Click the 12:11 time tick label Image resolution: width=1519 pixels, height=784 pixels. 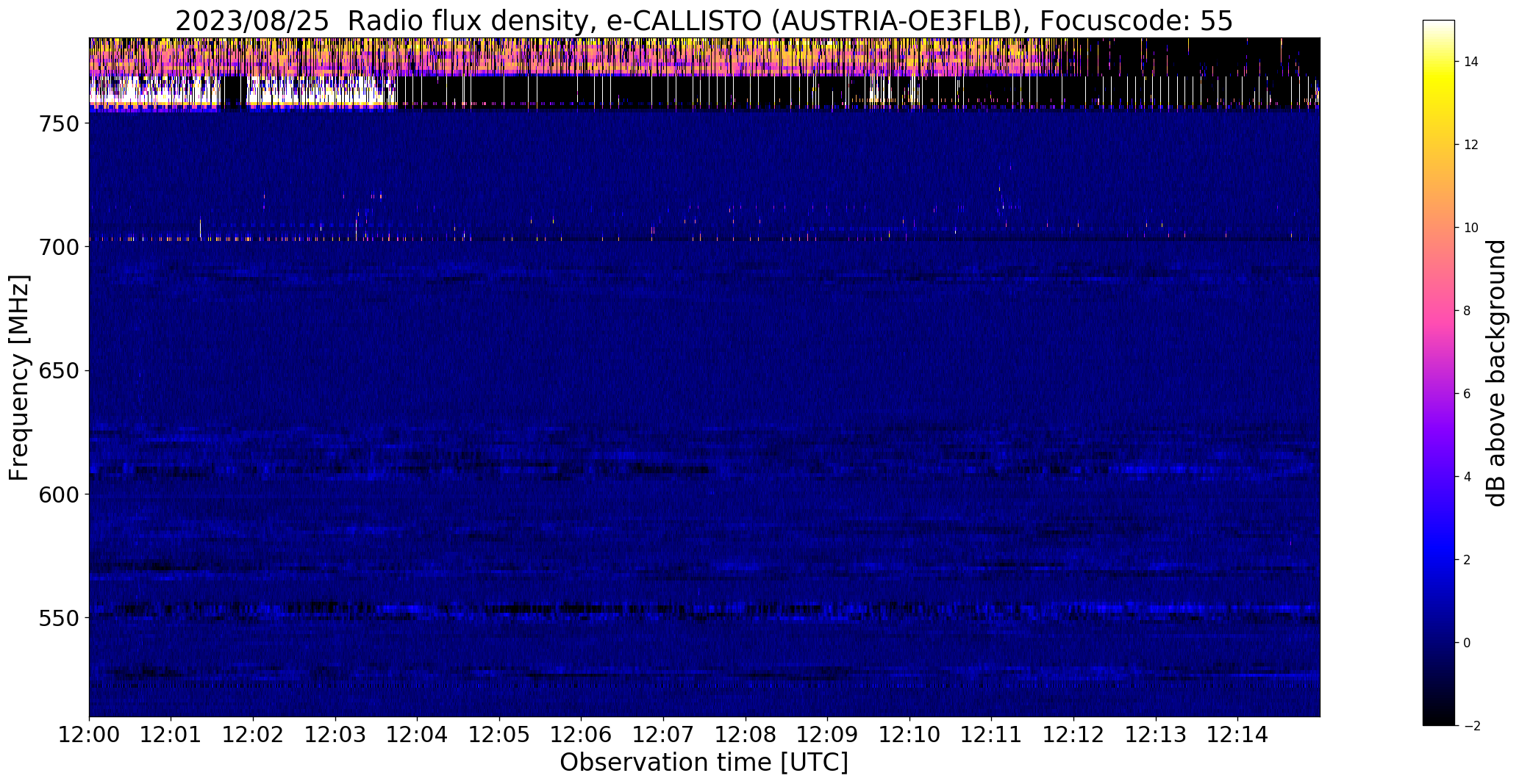[x=992, y=734]
